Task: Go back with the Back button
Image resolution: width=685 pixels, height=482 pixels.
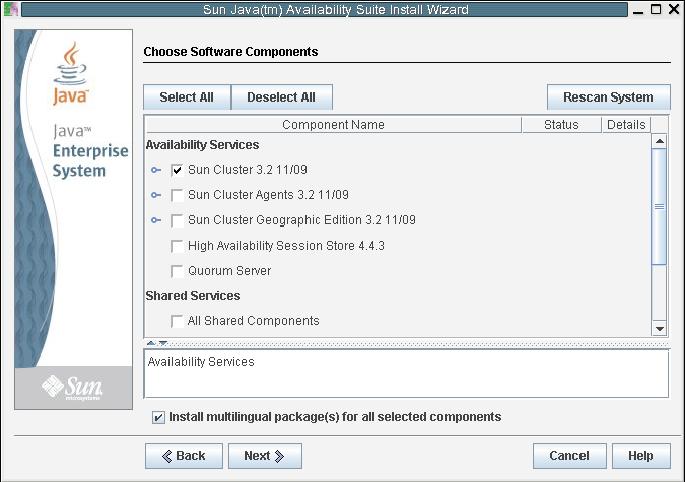Action: 183,456
